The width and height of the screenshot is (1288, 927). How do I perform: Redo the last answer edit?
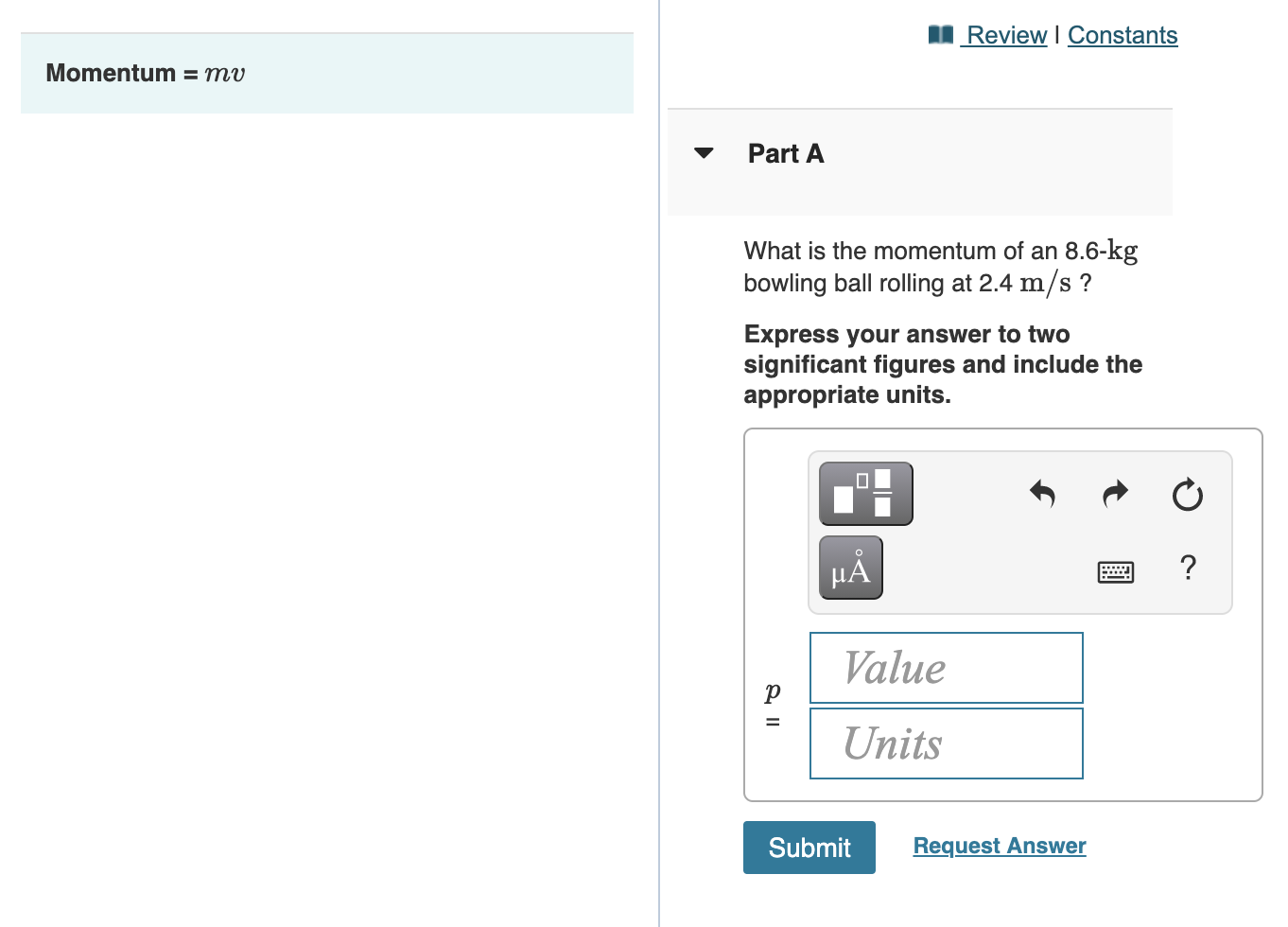[x=1115, y=494]
